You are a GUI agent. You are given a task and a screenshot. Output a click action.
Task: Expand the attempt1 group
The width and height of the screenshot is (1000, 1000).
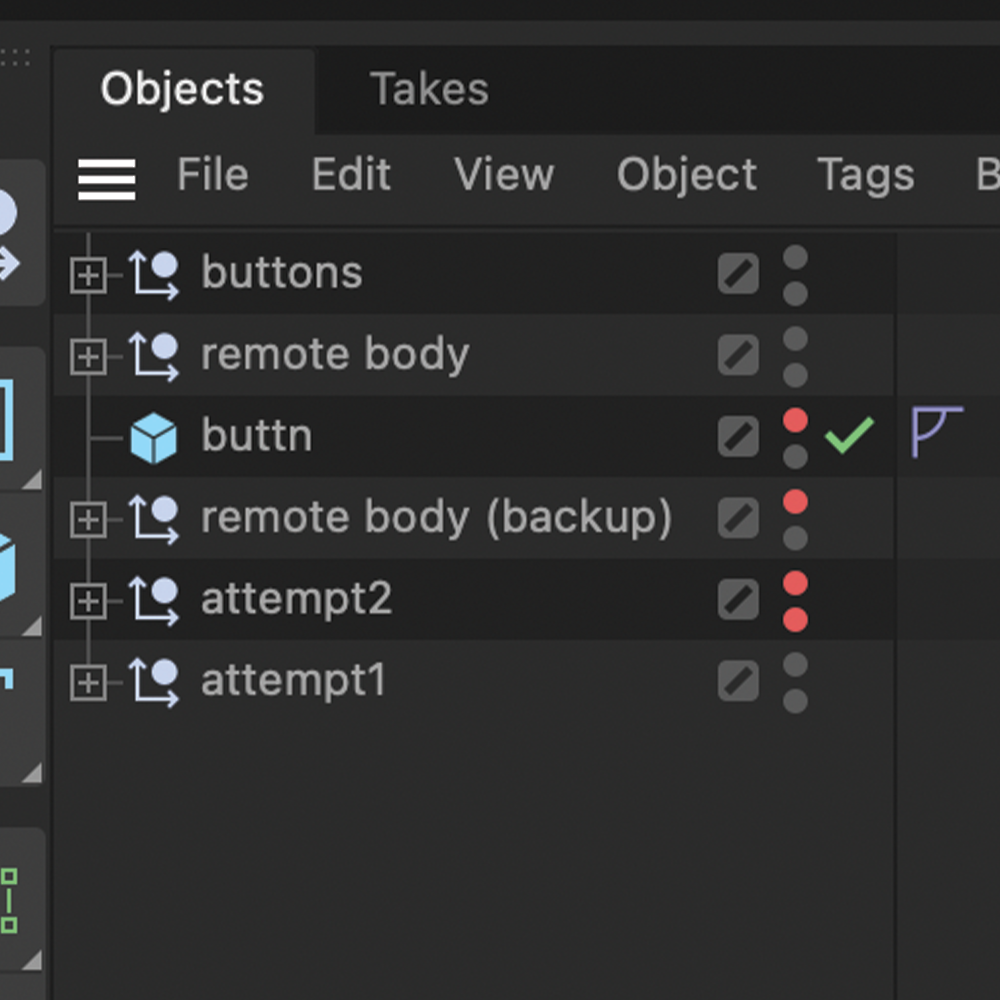coord(89,680)
